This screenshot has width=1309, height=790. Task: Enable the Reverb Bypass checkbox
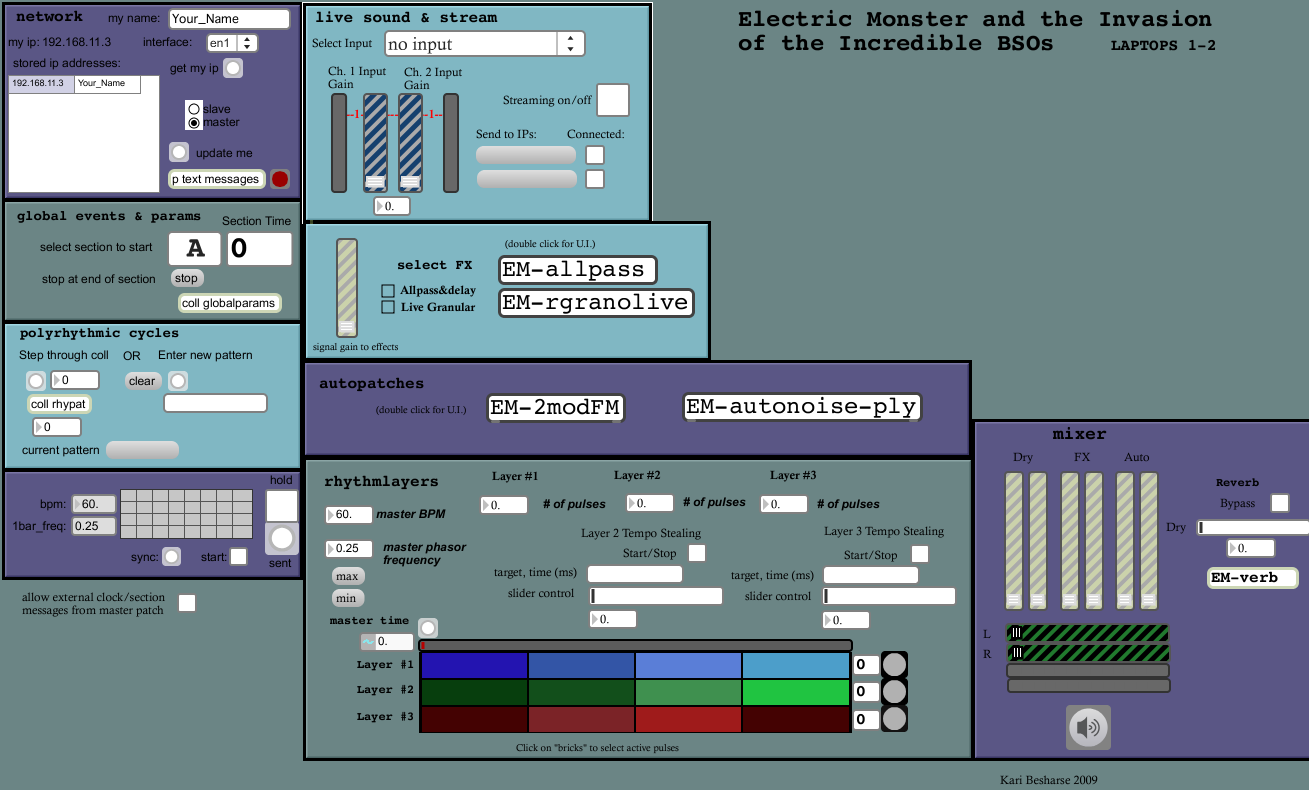pos(1279,503)
